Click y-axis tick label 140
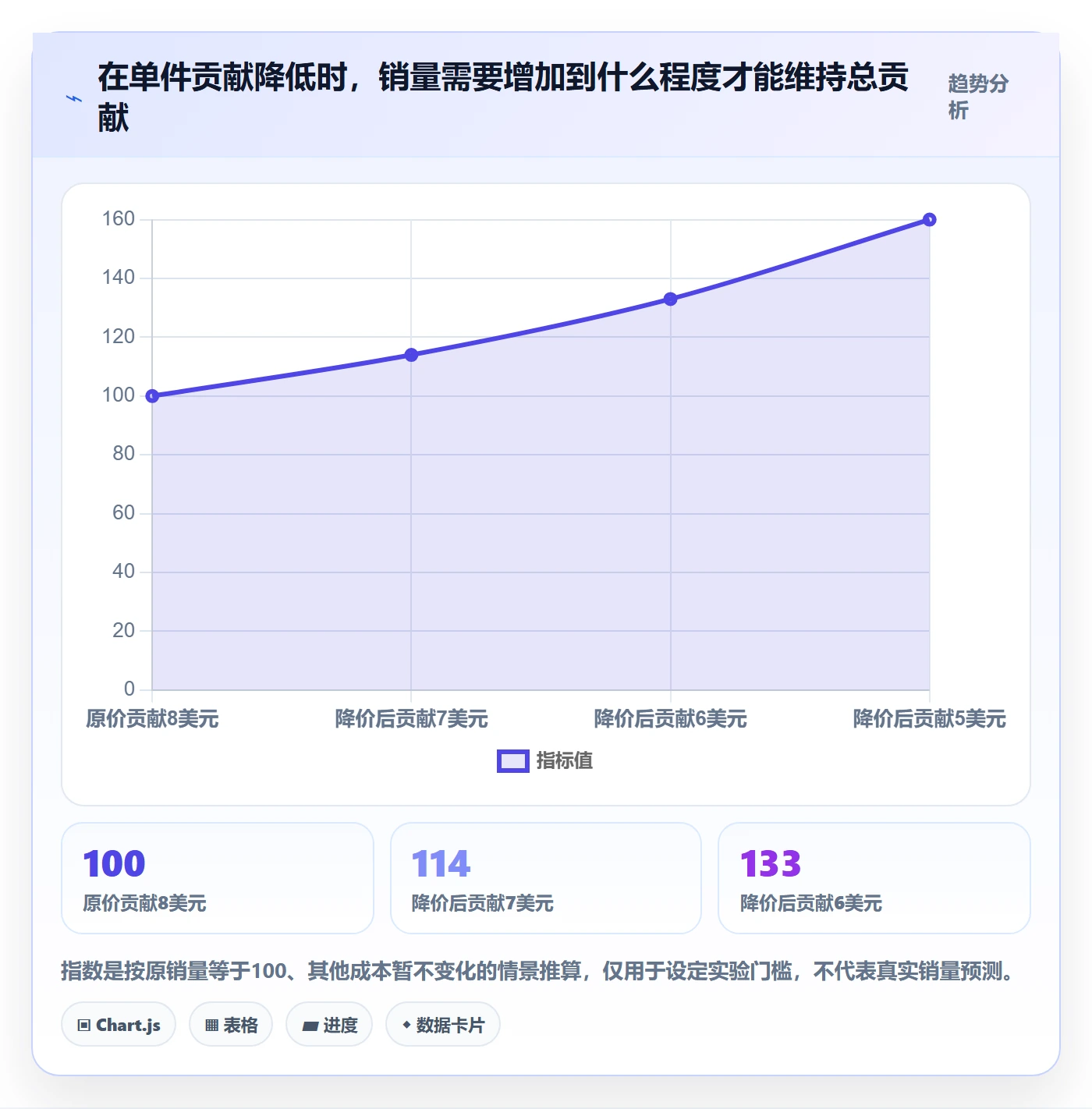The width and height of the screenshot is (1092, 1109). pyautogui.click(x=119, y=278)
